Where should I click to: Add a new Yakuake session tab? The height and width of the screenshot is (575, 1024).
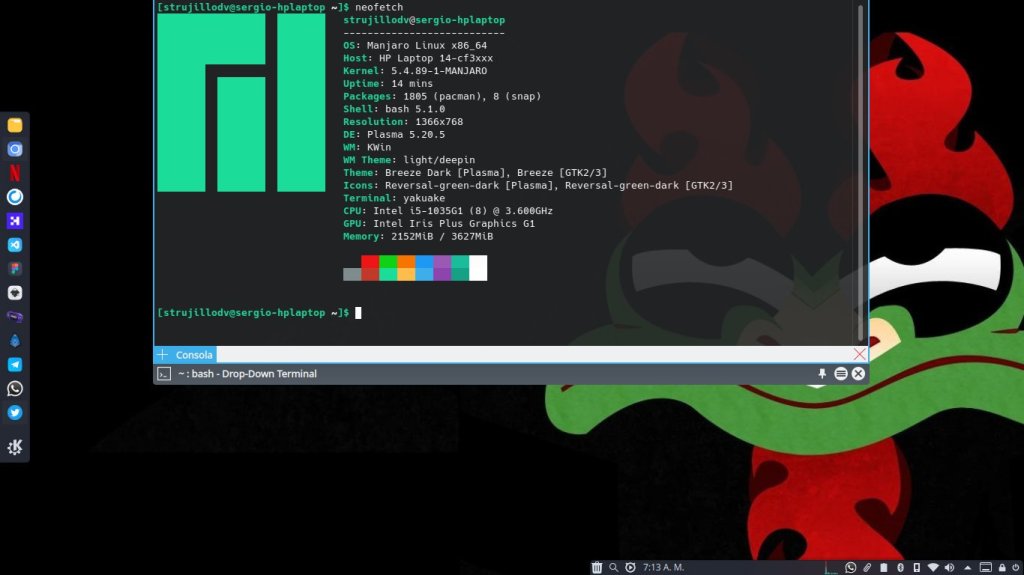tap(162, 355)
